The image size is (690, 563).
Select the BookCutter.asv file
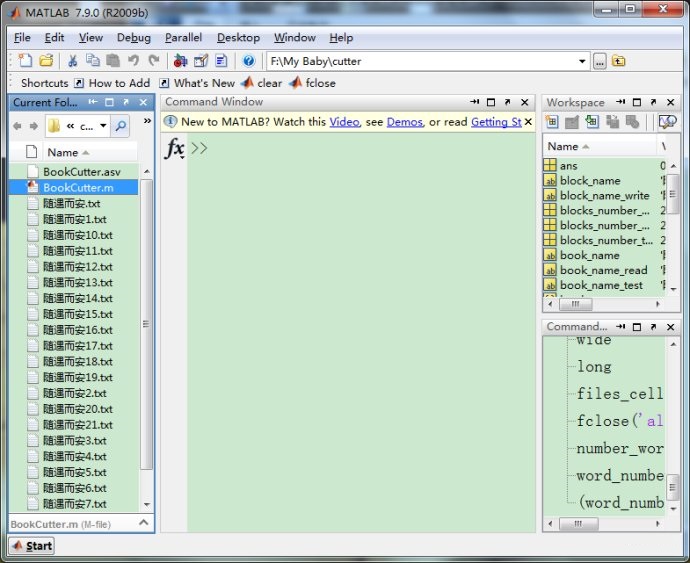[x=81, y=172]
